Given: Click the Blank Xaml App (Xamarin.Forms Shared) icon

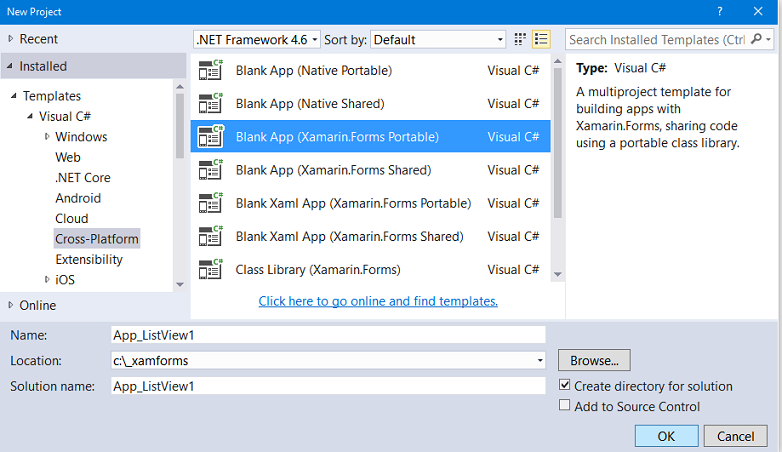Looking at the screenshot, I should pyautogui.click(x=210, y=236).
